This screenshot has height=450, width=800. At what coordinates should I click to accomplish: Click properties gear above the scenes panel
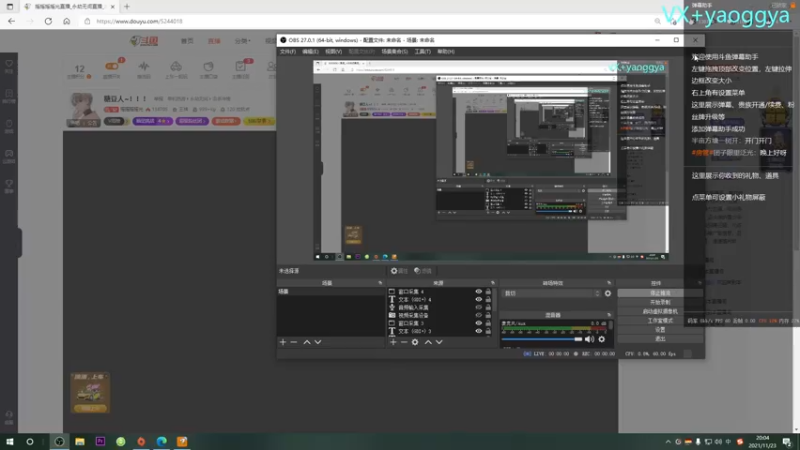tap(398, 271)
